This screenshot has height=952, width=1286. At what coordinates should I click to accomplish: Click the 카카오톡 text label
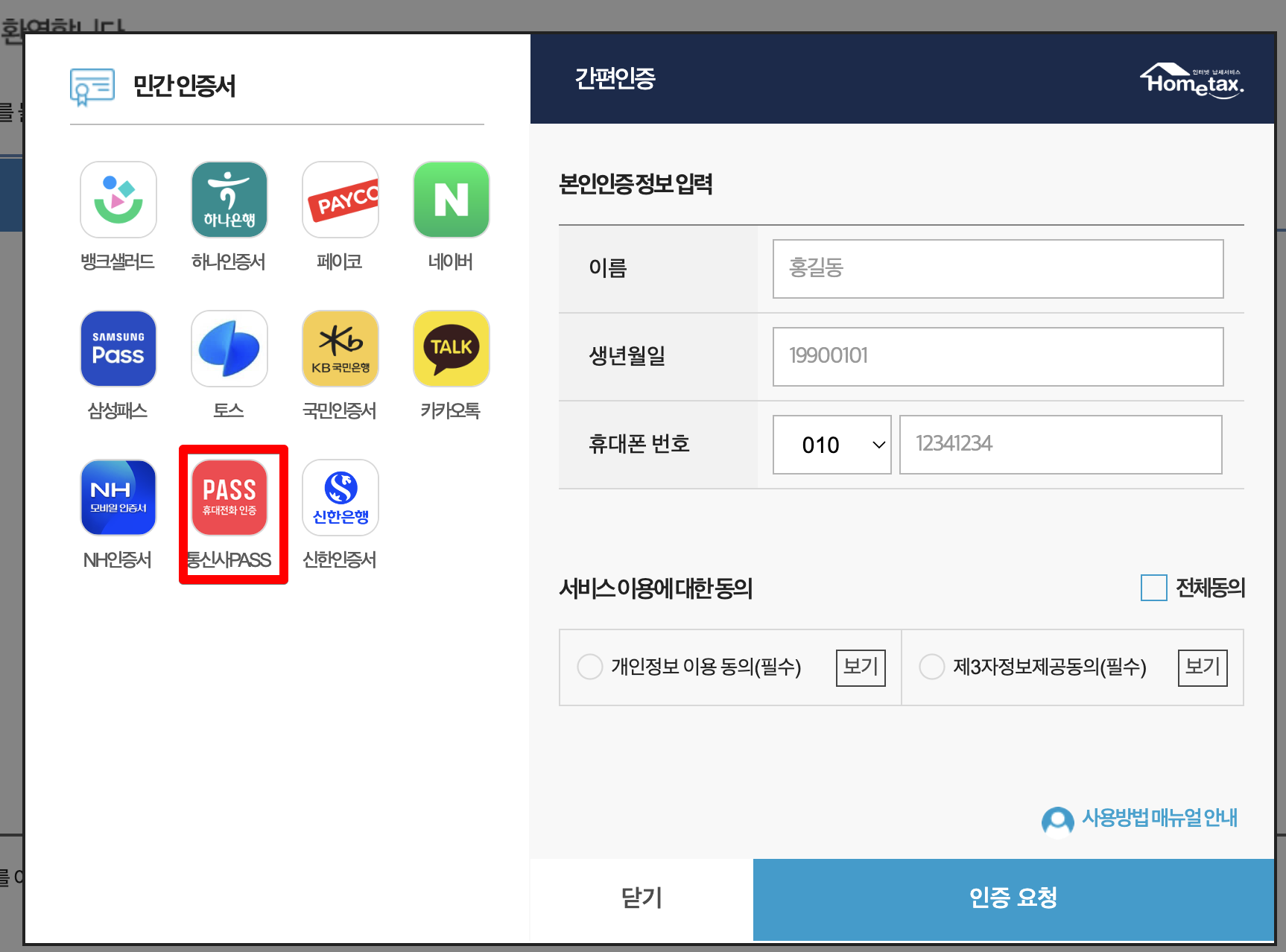[x=451, y=411]
